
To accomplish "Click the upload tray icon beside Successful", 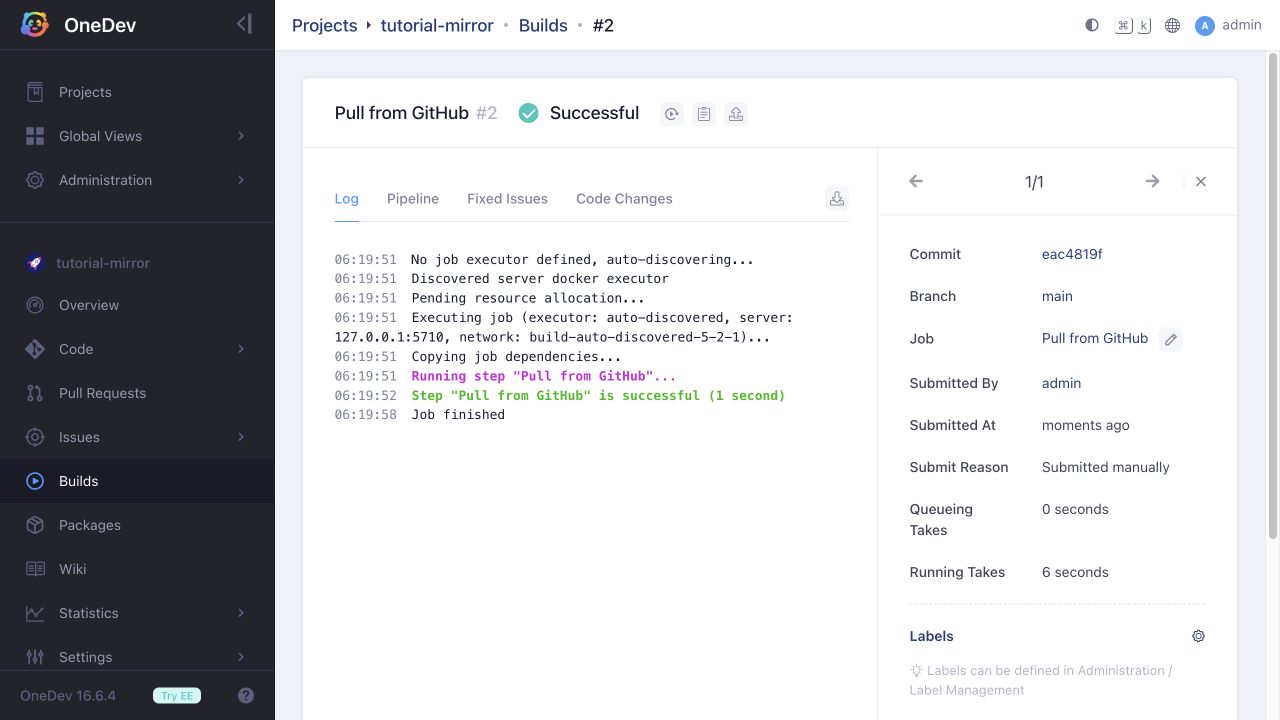I will tap(736, 114).
